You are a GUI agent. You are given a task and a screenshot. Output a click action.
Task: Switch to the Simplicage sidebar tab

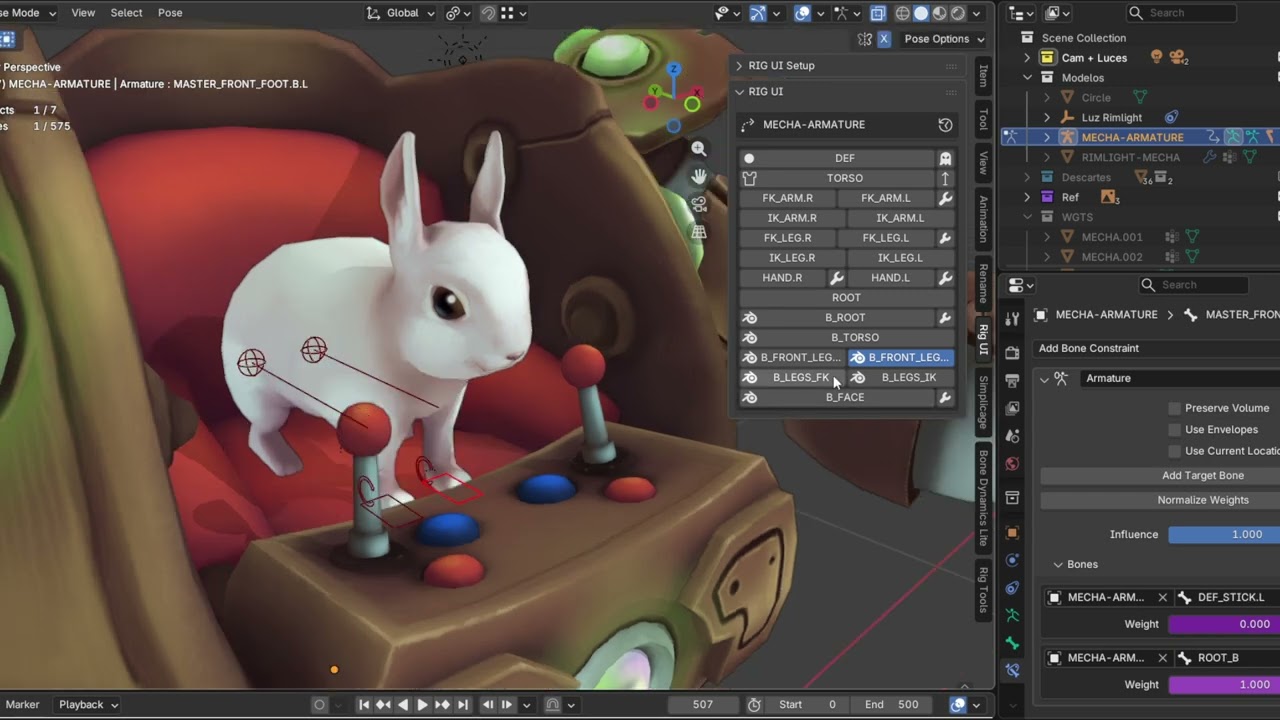pos(983,402)
